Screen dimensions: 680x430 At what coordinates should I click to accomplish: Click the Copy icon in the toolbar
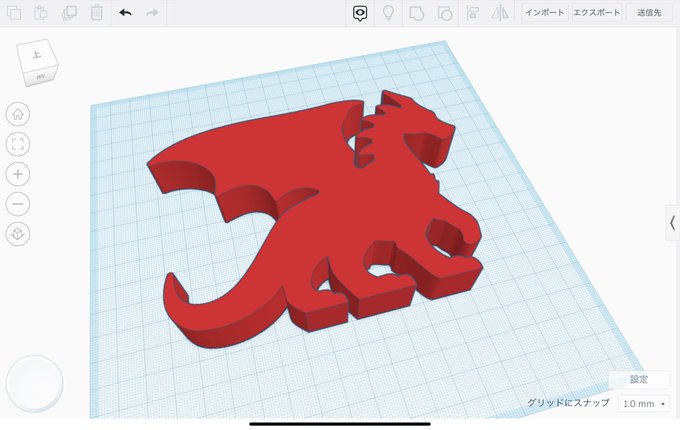point(14,13)
